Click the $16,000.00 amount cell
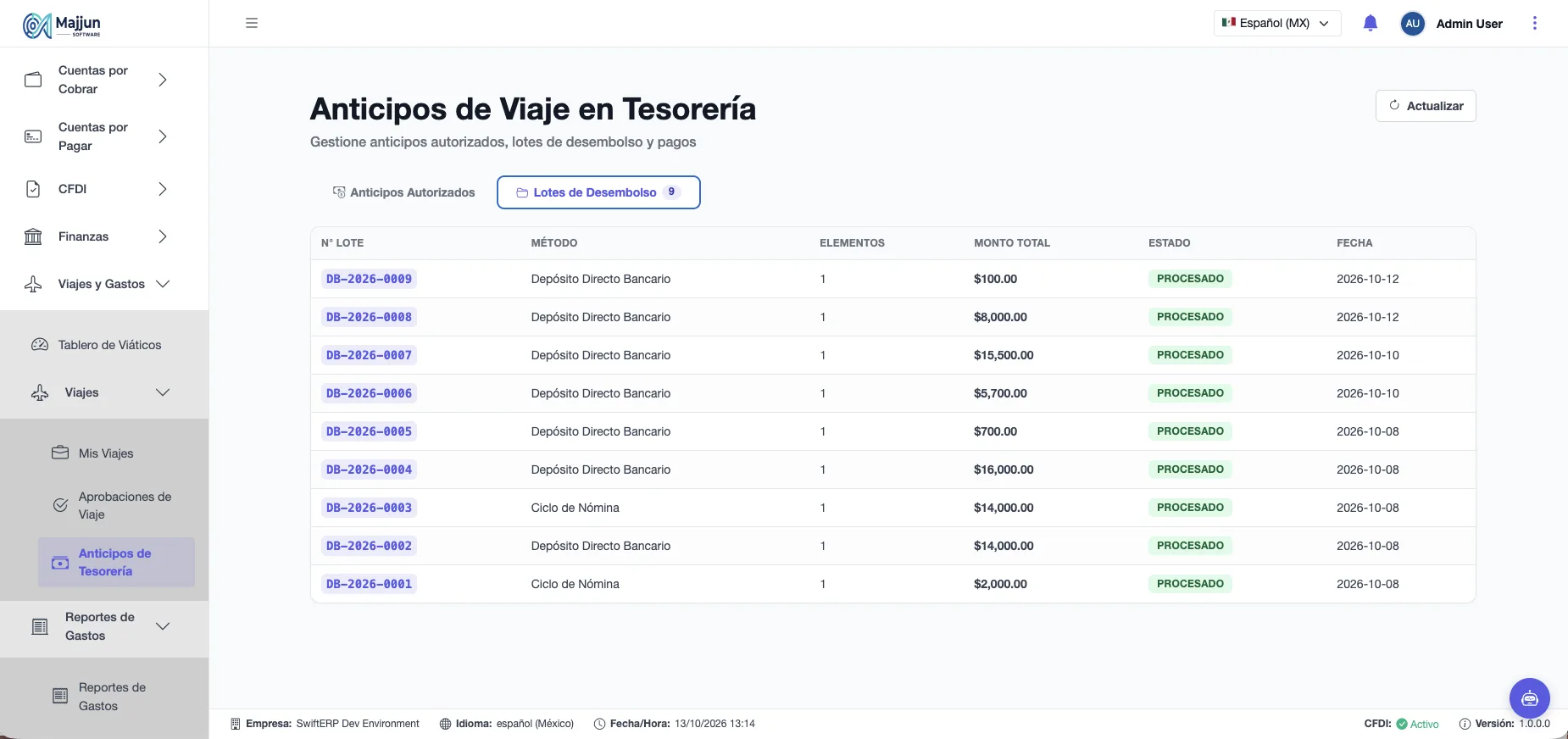 [x=1004, y=470]
